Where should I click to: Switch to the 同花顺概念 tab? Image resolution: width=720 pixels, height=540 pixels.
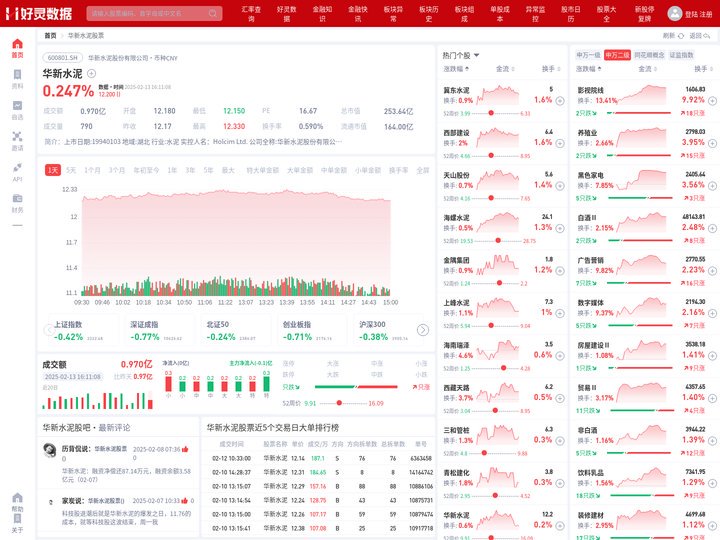(x=649, y=55)
